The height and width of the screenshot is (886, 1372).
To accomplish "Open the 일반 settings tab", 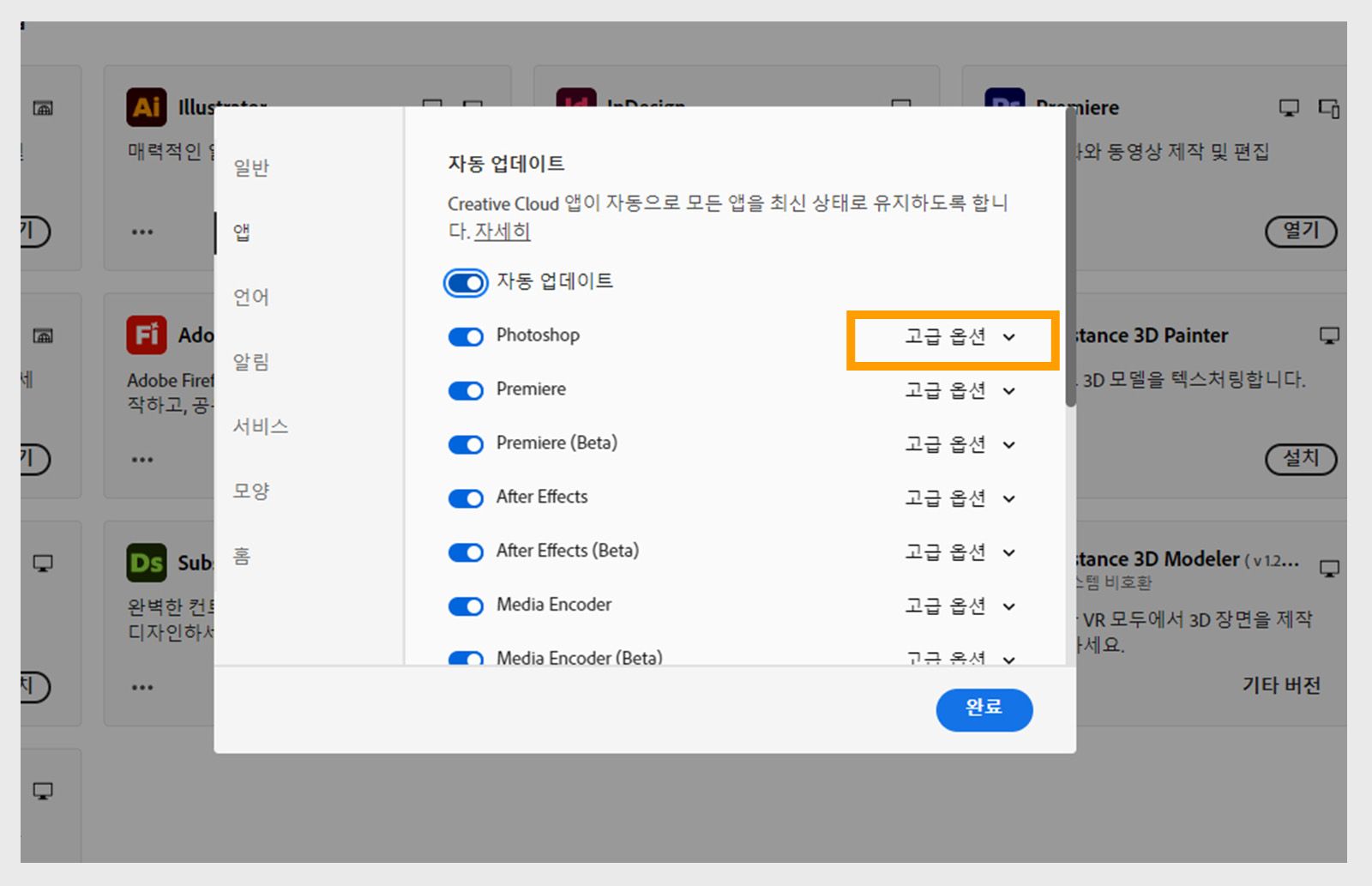I will coord(251,167).
